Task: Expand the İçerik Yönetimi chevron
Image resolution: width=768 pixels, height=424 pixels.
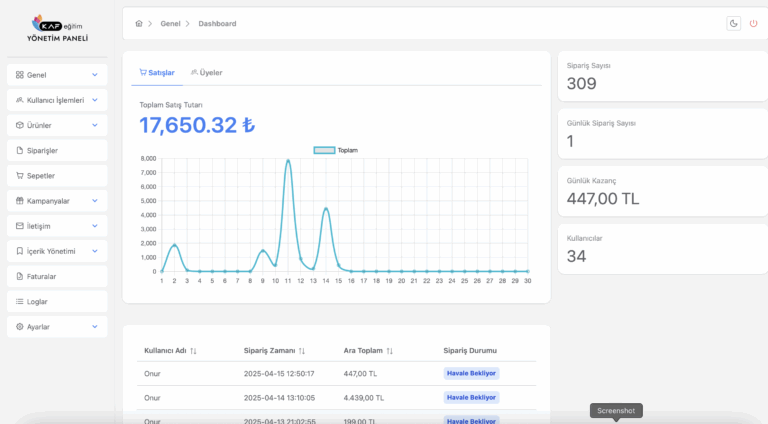Action: (x=95, y=251)
